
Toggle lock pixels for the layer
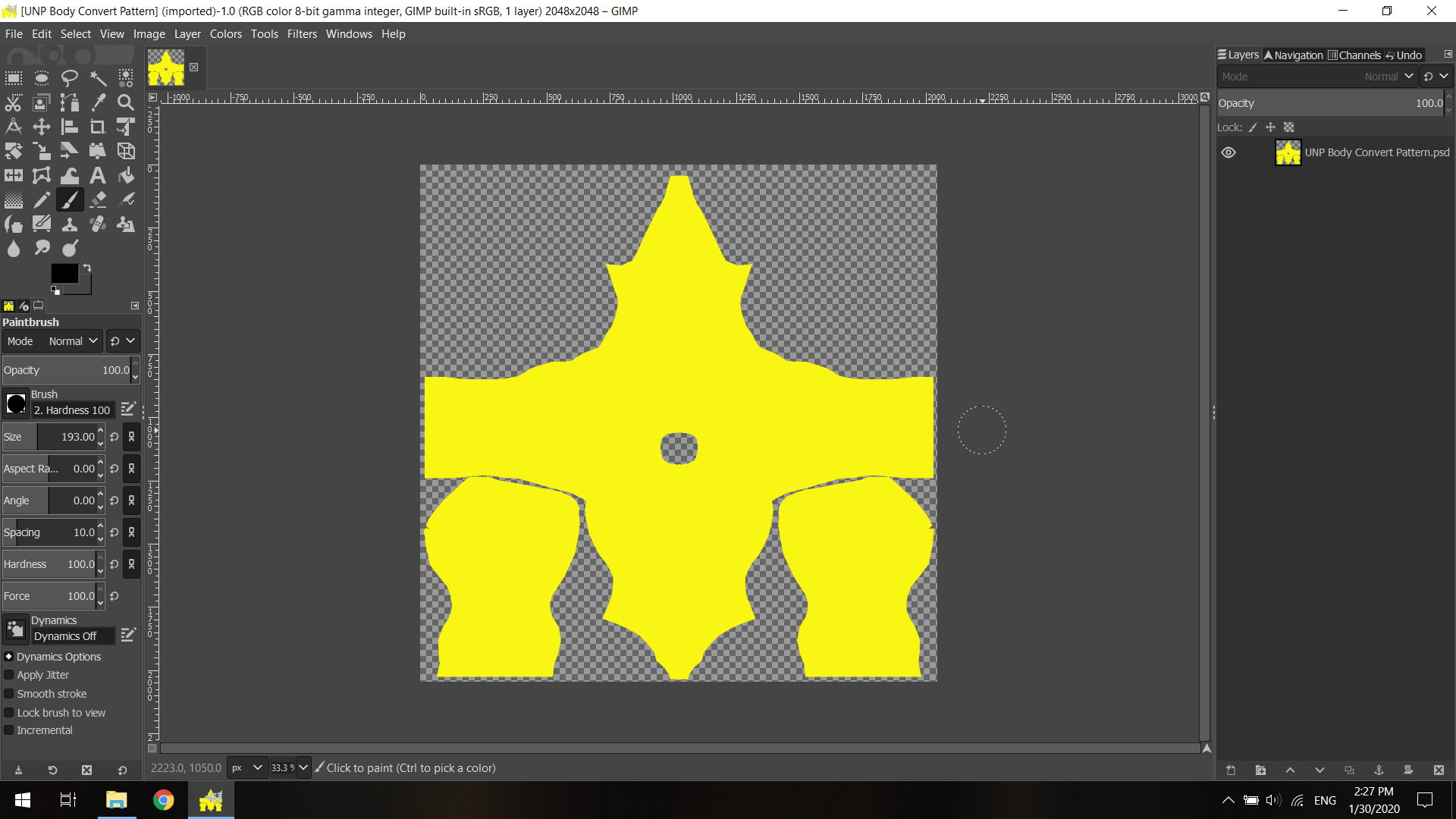pos(1253,127)
